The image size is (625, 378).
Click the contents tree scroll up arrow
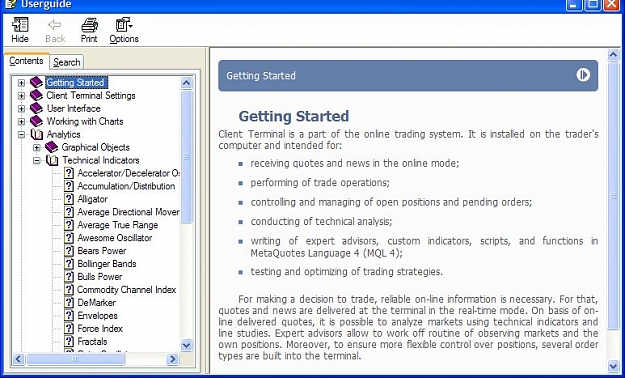[187, 83]
